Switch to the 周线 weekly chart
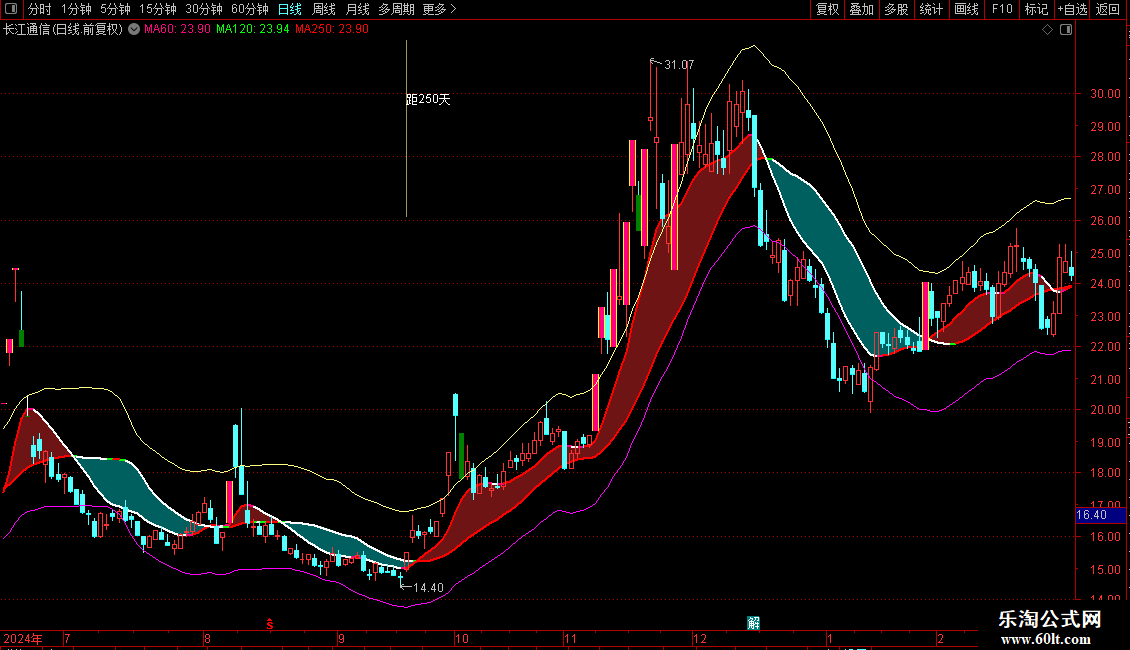Image resolution: width=1130 pixels, height=650 pixels. (324, 9)
